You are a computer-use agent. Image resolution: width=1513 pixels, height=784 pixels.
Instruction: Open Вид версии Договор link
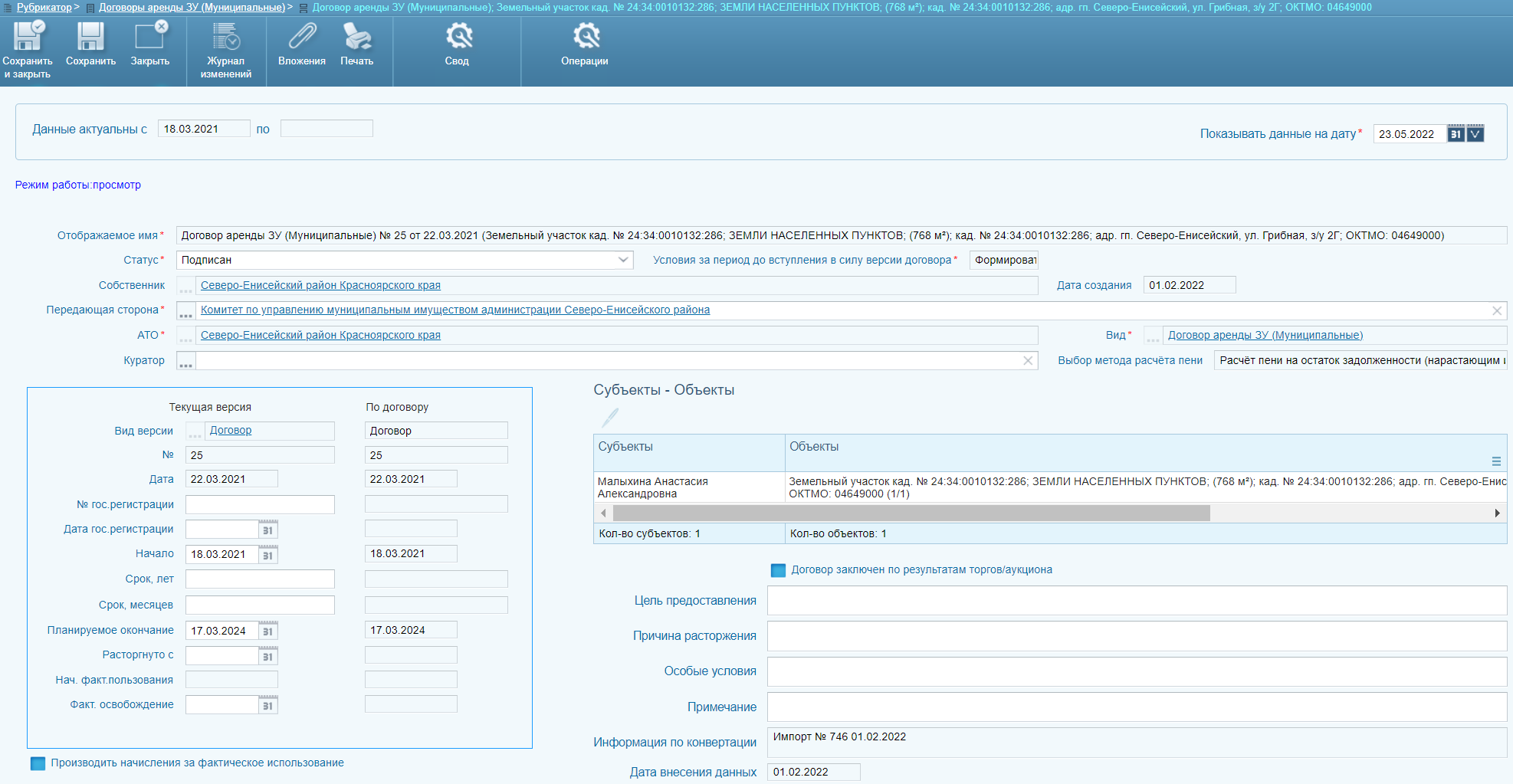coord(231,430)
